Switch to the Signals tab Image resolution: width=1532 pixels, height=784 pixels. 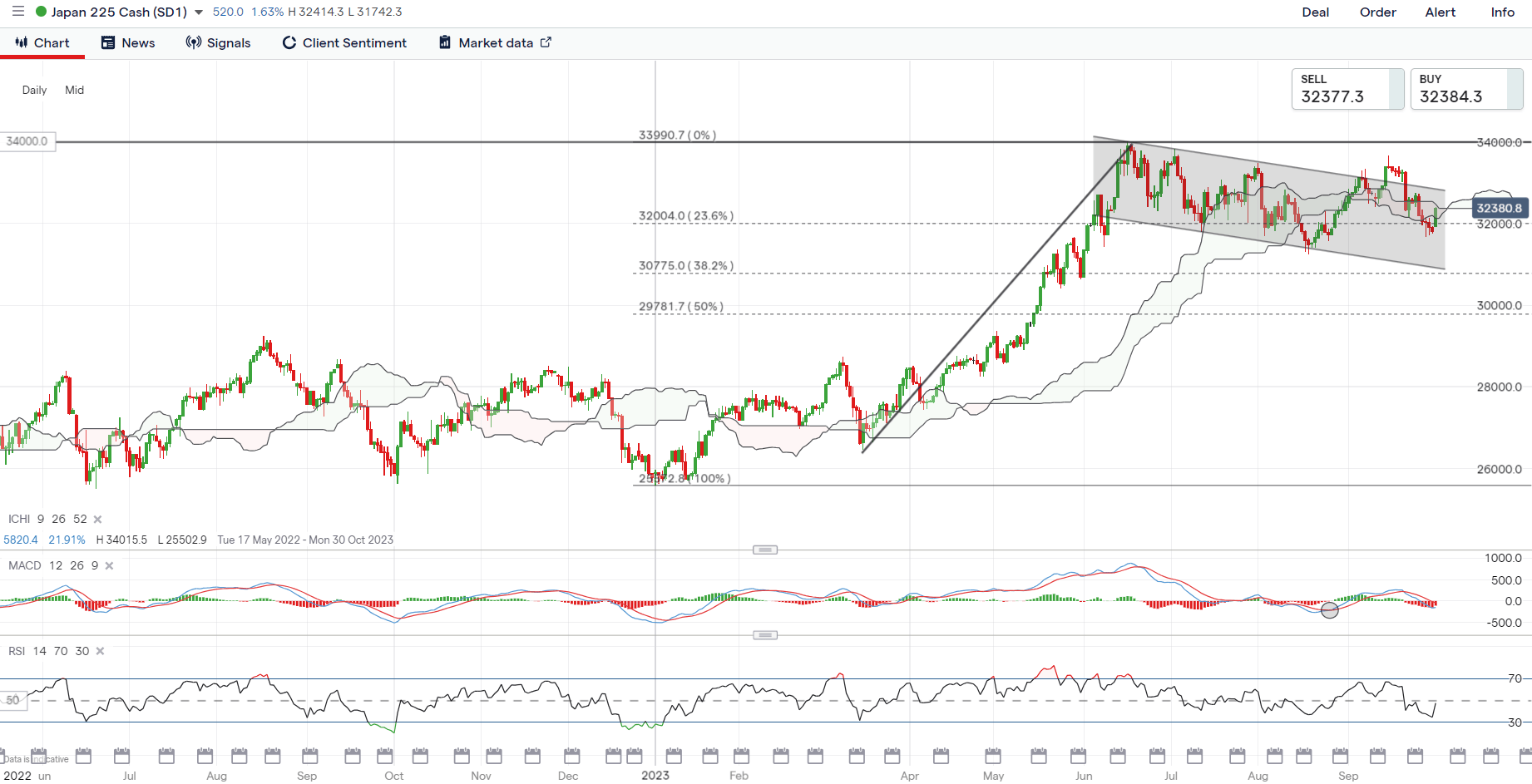click(218, 43)
